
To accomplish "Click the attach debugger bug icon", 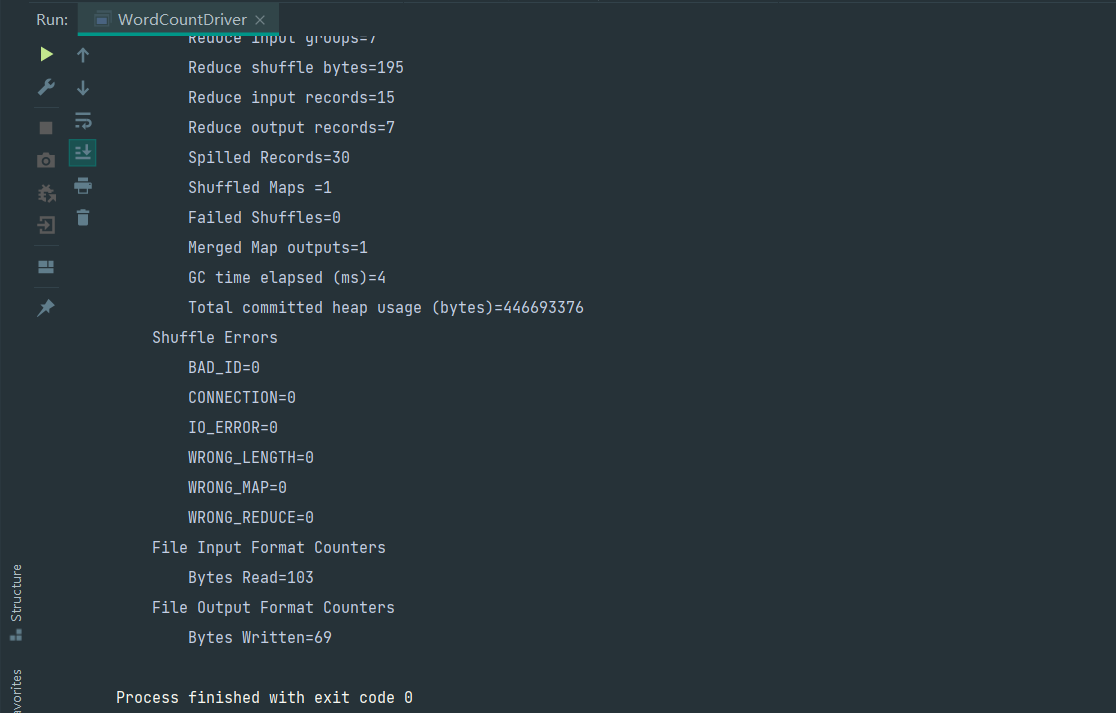I will coord(46,193).
